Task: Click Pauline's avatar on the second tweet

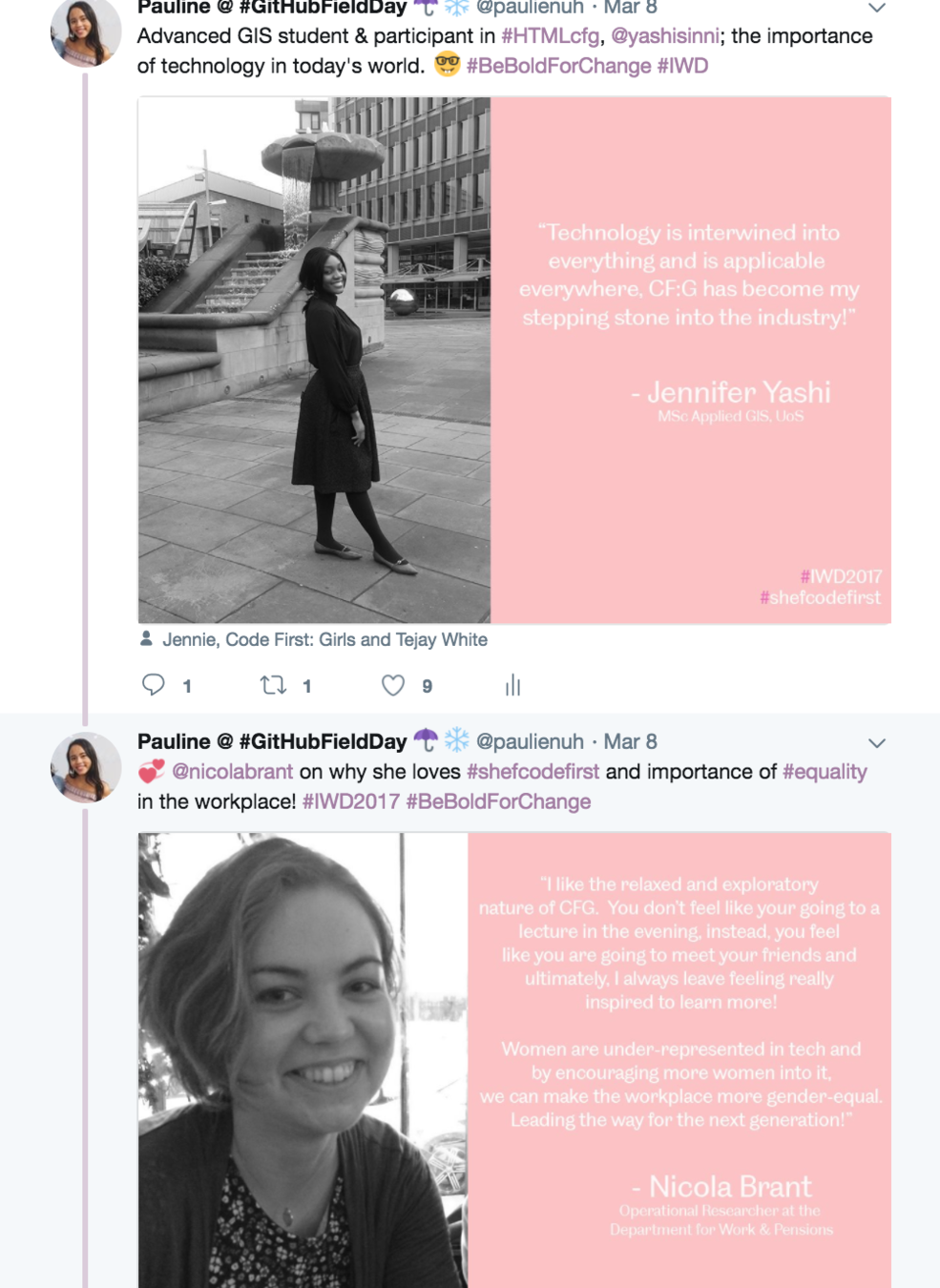Action: coord(86,767)
